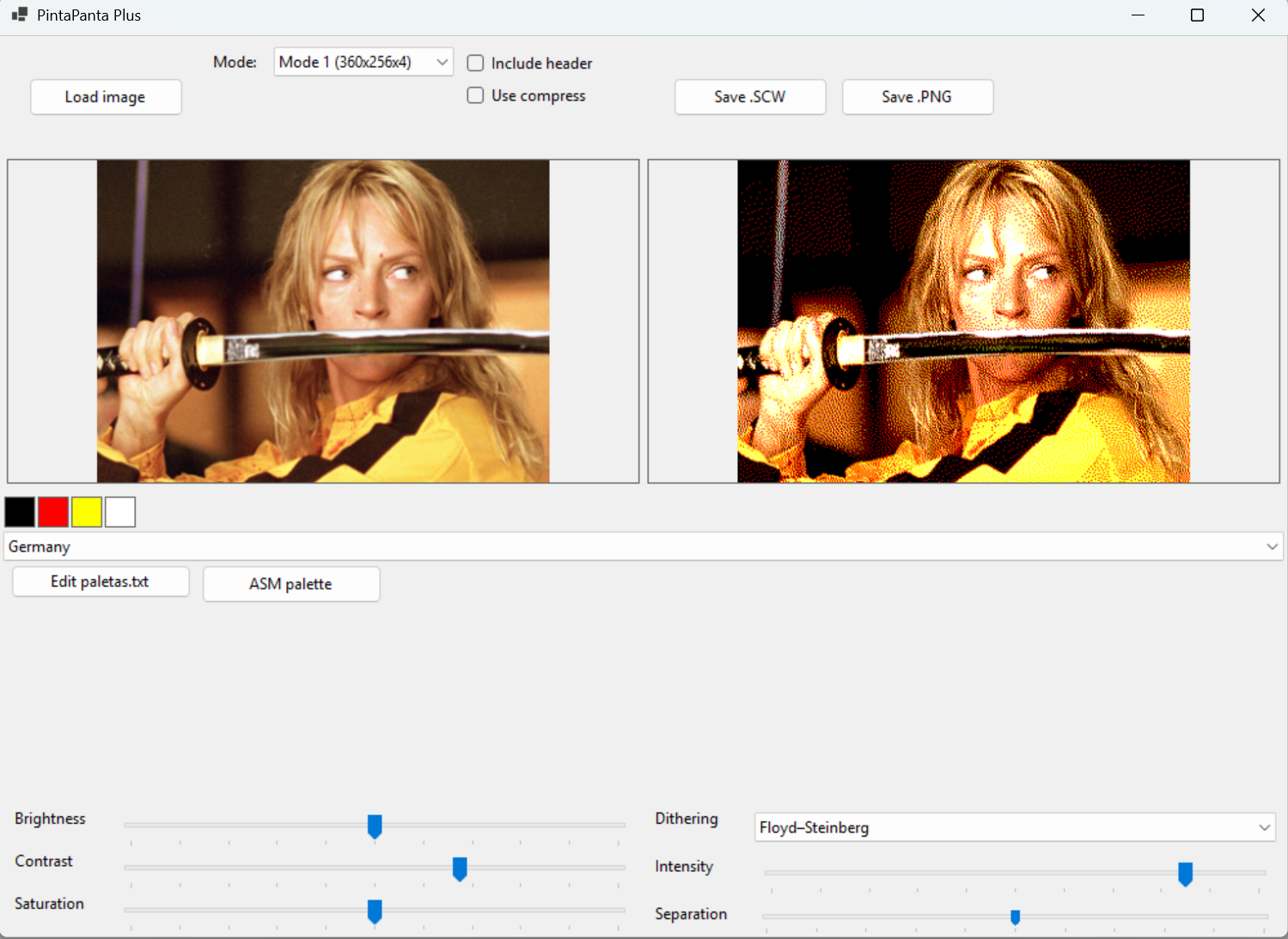Click the Separation label
This screenshot has width=1288, height=939.
pos(691,914)
